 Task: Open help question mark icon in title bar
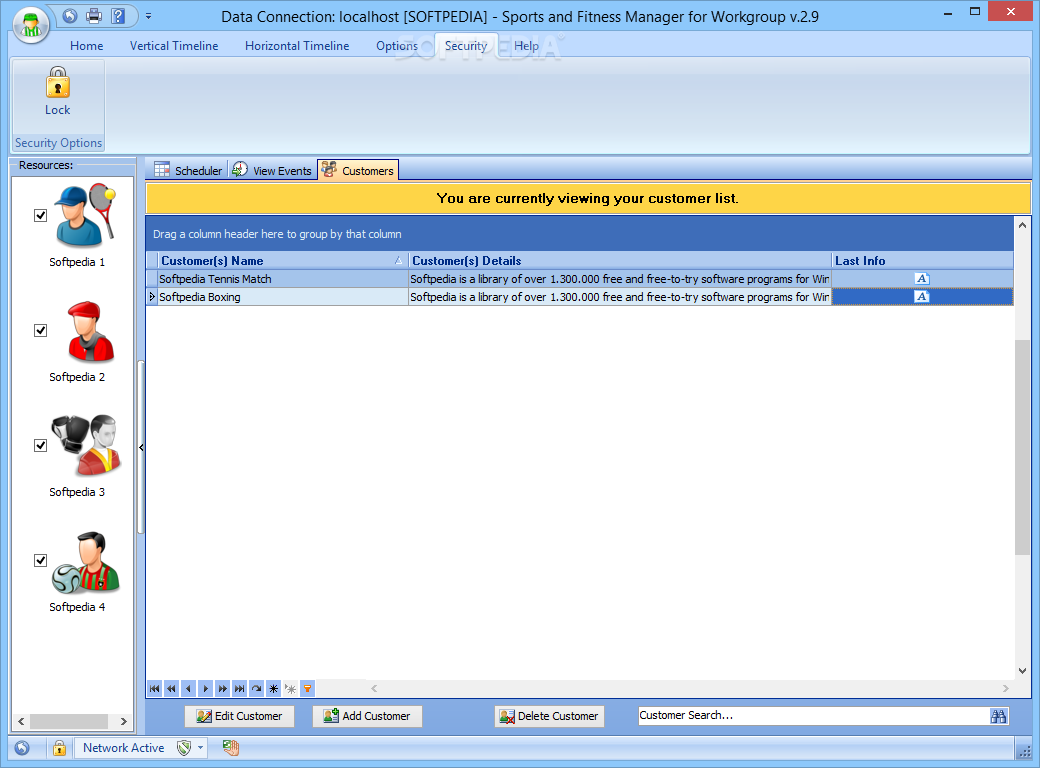[x=117, y=16]
